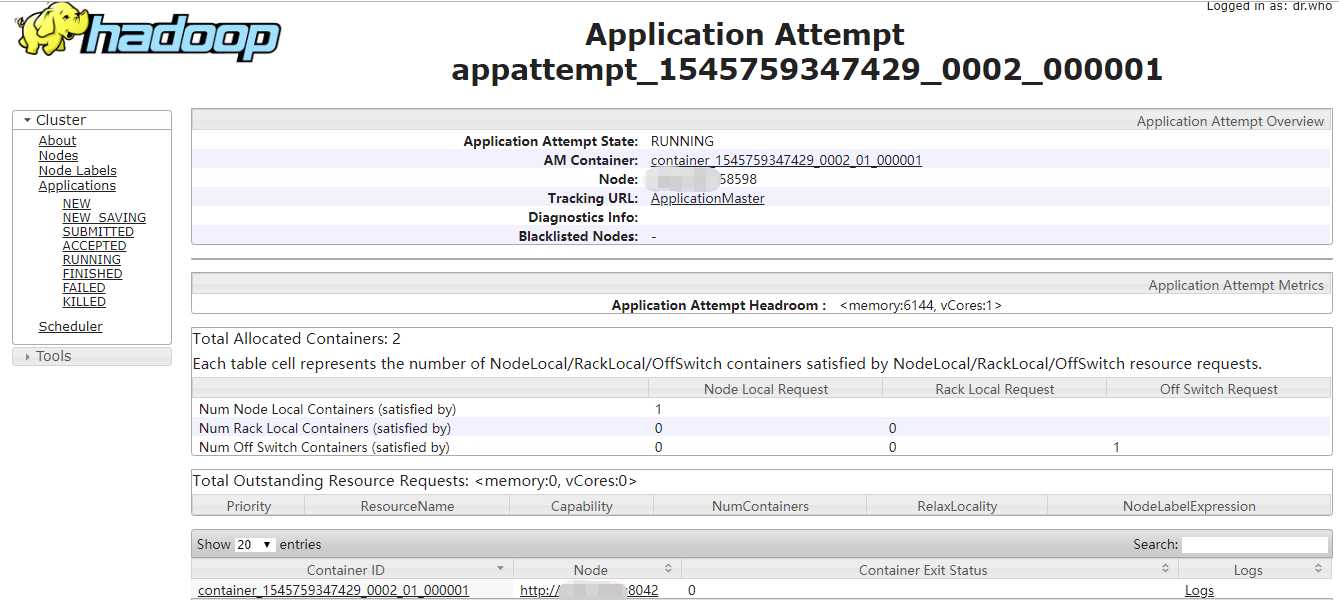Viewport: 1339px width, 600px height.
Task: Filter applications by FAILED state
Action: tap(84, 288)
